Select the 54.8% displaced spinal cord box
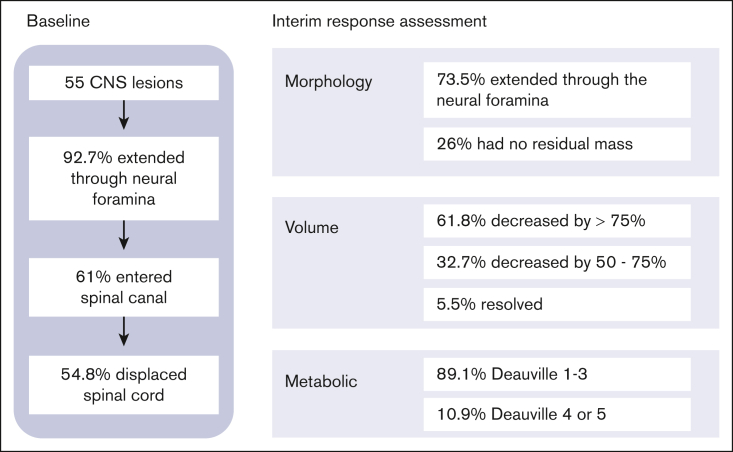The width and height of the screenshot is (733, 452). [x=123, y=385]
